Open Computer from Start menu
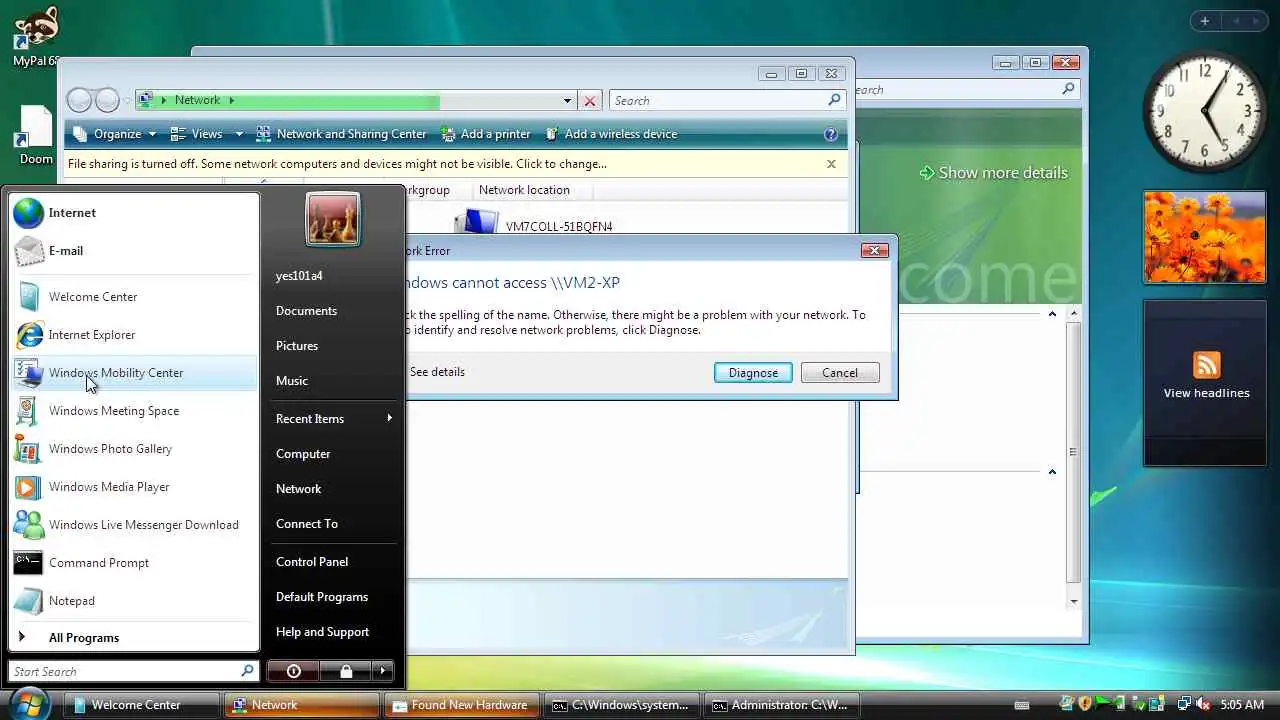The height and width of the screenshot is (720, 1280). (333, 454)
